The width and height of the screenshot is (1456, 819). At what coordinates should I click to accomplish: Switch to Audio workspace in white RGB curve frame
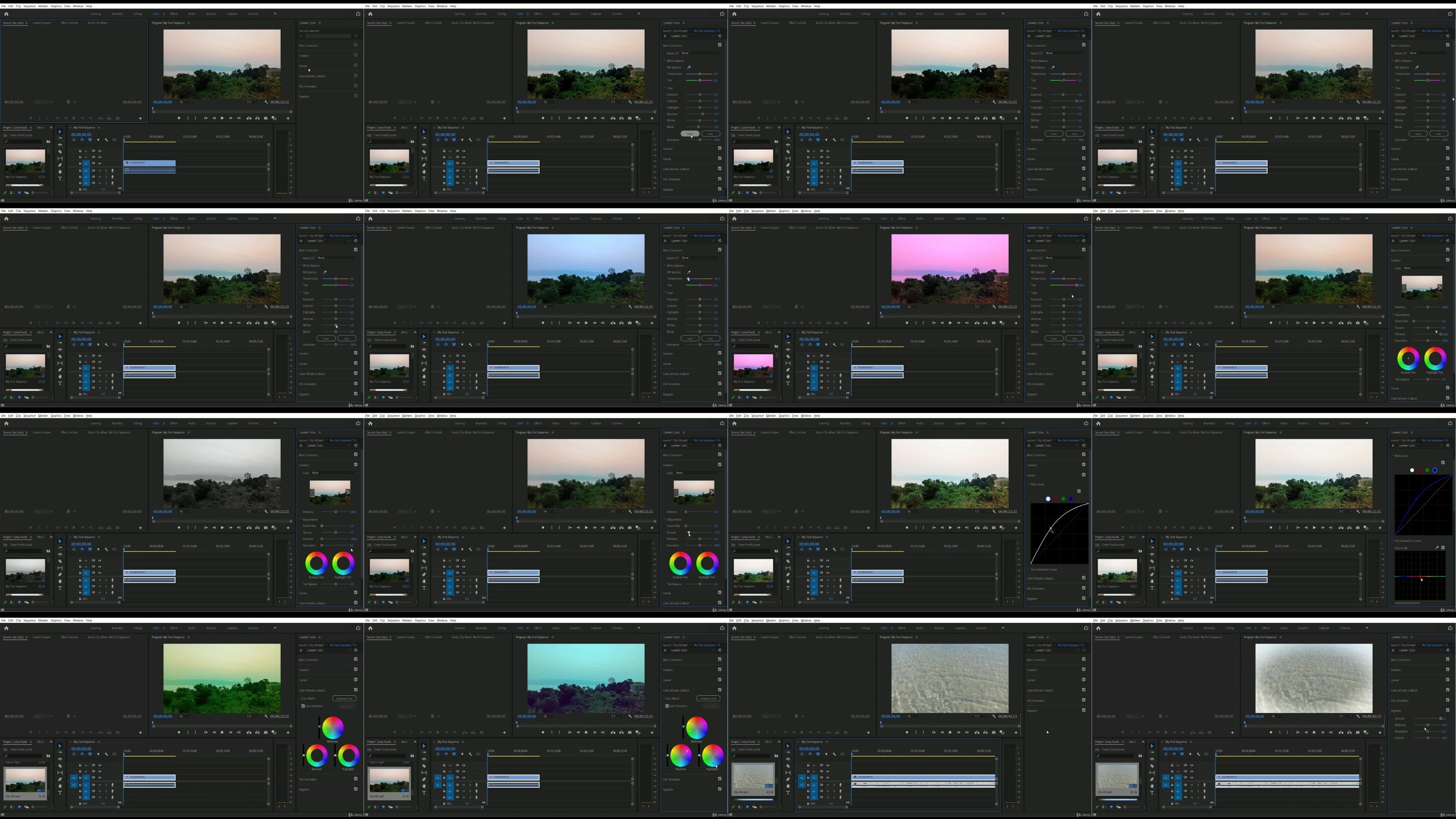(920, 423)
